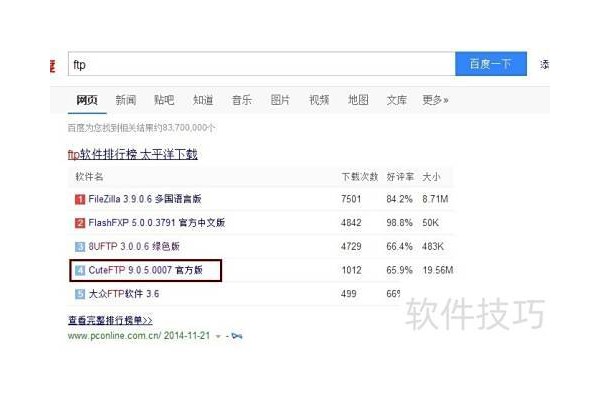Open FileZilla 3.9.0.6 多国语言版 link
Viewport: 600px width, 400px height.
(145, 199)
